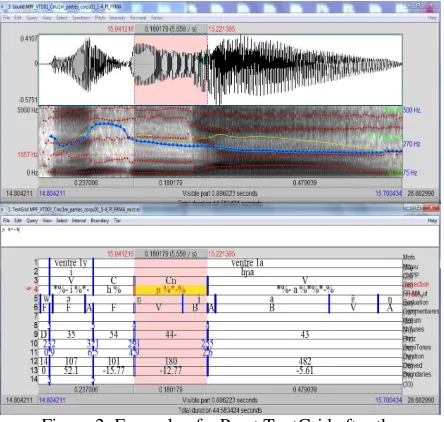The width and height of the screenshot is (444, 422).
Task: Open the Edit menu in the Sound window
Action: [18, 18]
